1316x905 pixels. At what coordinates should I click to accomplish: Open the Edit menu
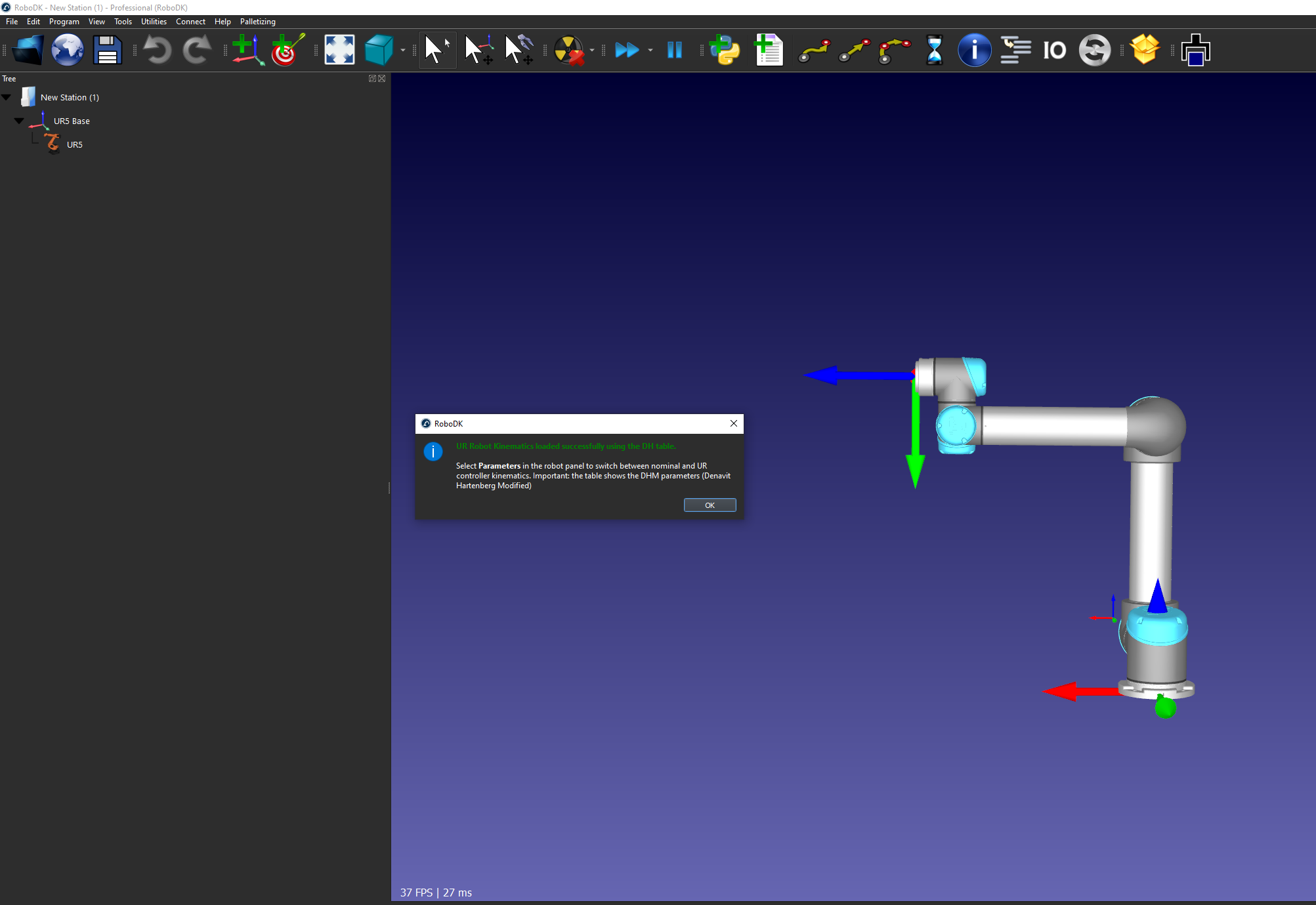pyautogui.click(x=33, y=22)
